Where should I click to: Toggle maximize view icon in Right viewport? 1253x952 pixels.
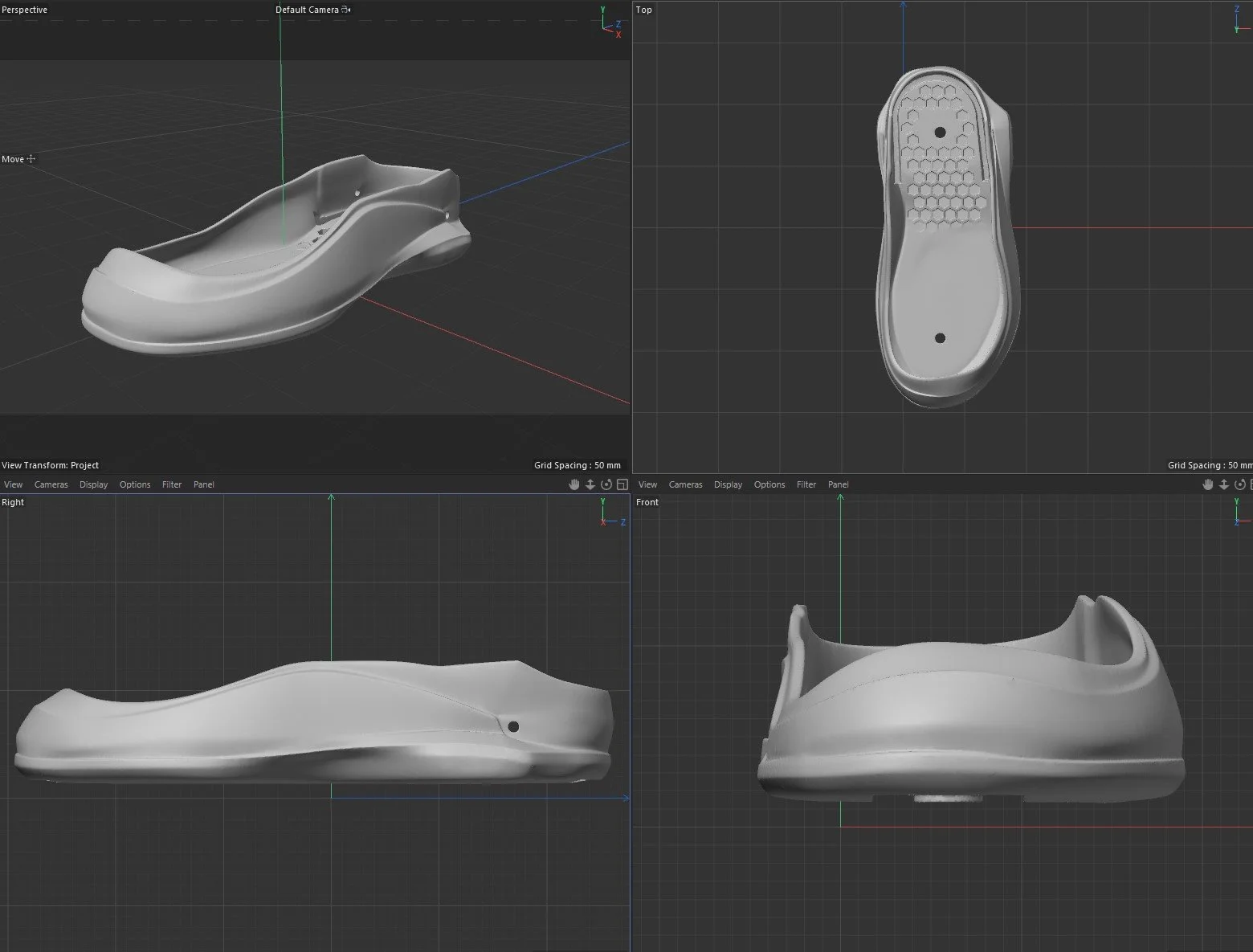click(x=622, y=484)
